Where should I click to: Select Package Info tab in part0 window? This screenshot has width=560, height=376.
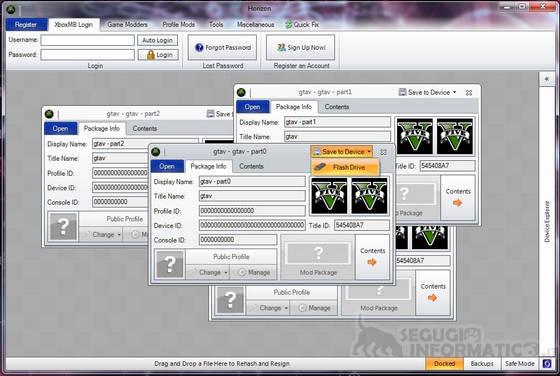(x=208, y=166)
